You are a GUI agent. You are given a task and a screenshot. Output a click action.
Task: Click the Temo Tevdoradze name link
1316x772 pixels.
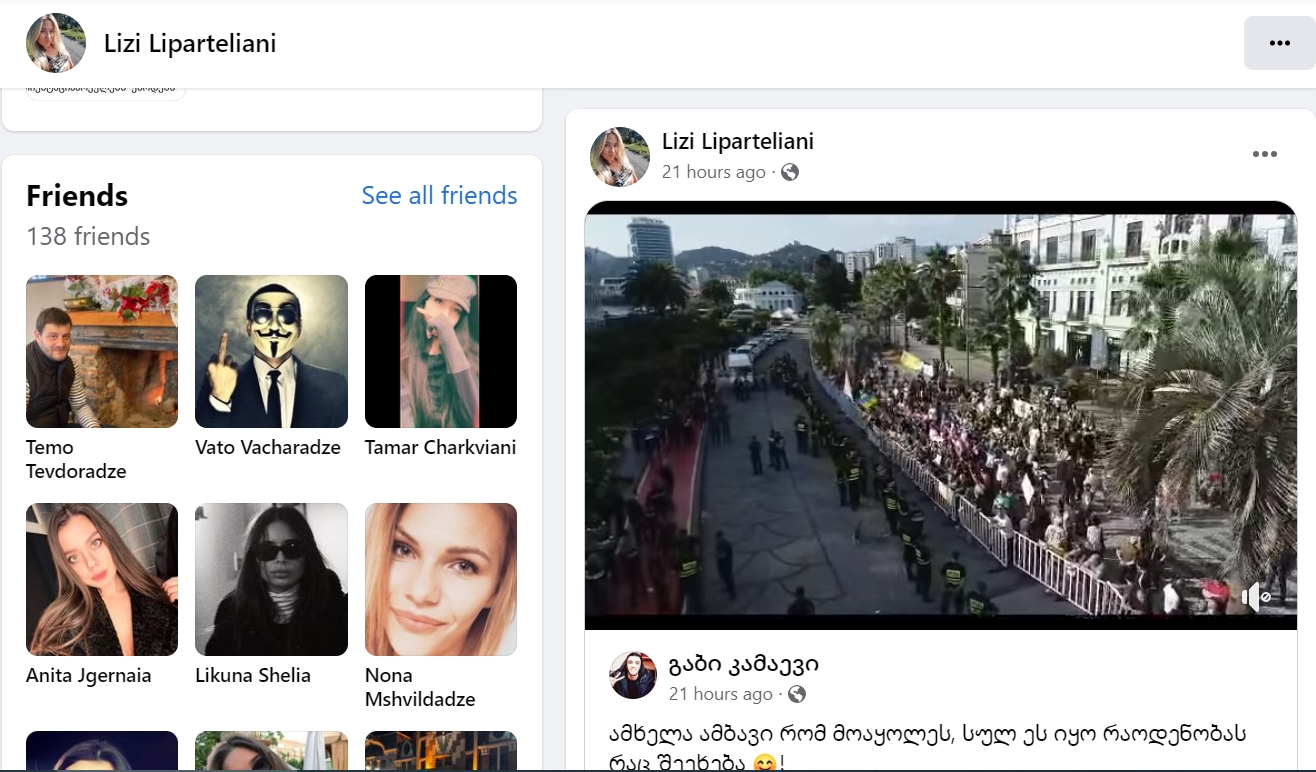(76, 459)
